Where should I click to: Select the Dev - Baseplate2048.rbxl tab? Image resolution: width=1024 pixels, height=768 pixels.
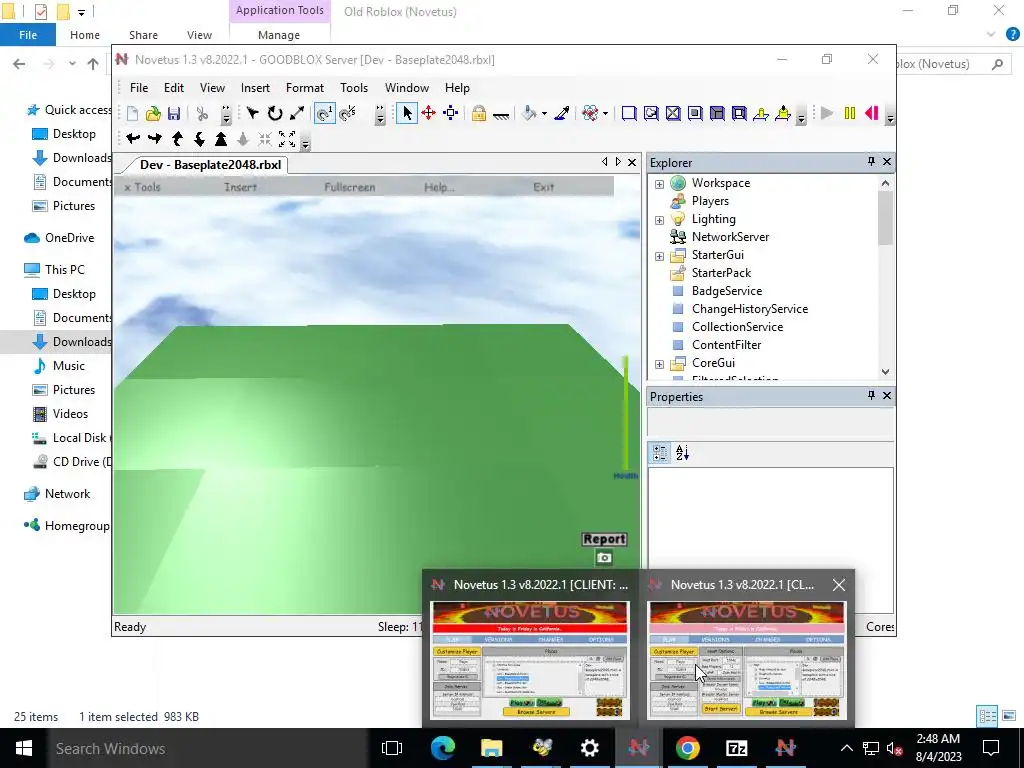210,165
